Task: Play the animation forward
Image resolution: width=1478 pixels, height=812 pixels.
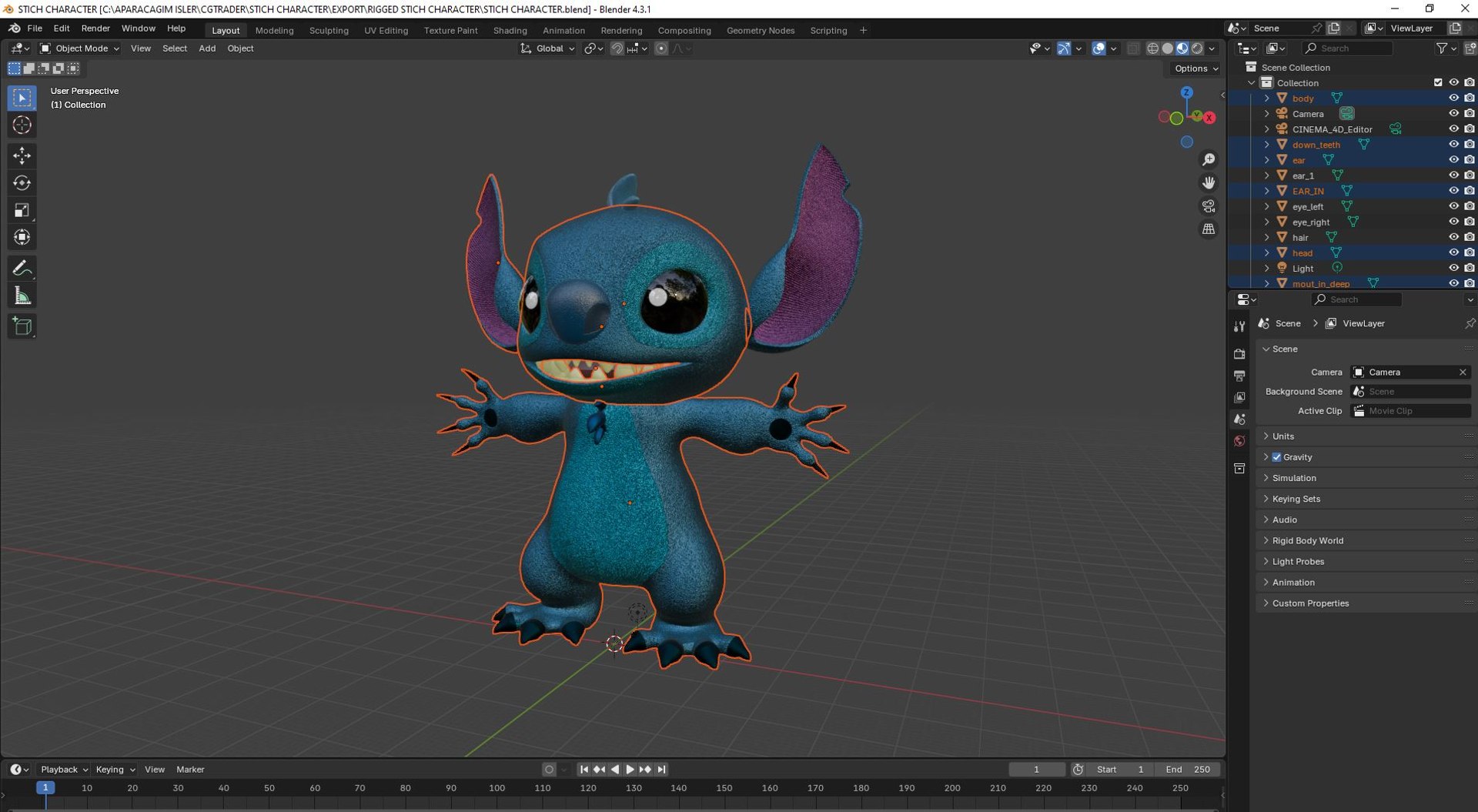Action: pos(630,770)
